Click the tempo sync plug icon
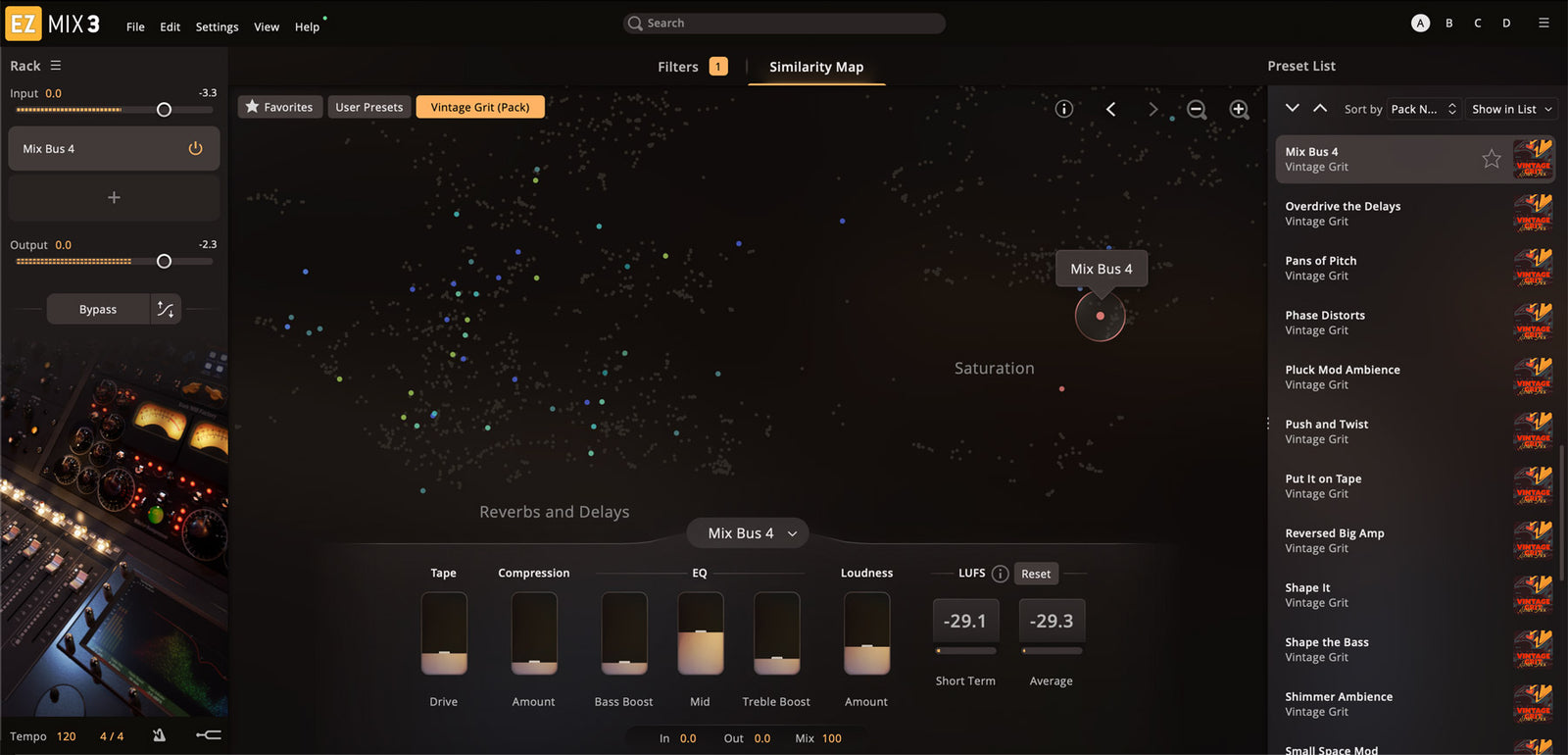Screen dimensions: 1568x755 [208, 735]
